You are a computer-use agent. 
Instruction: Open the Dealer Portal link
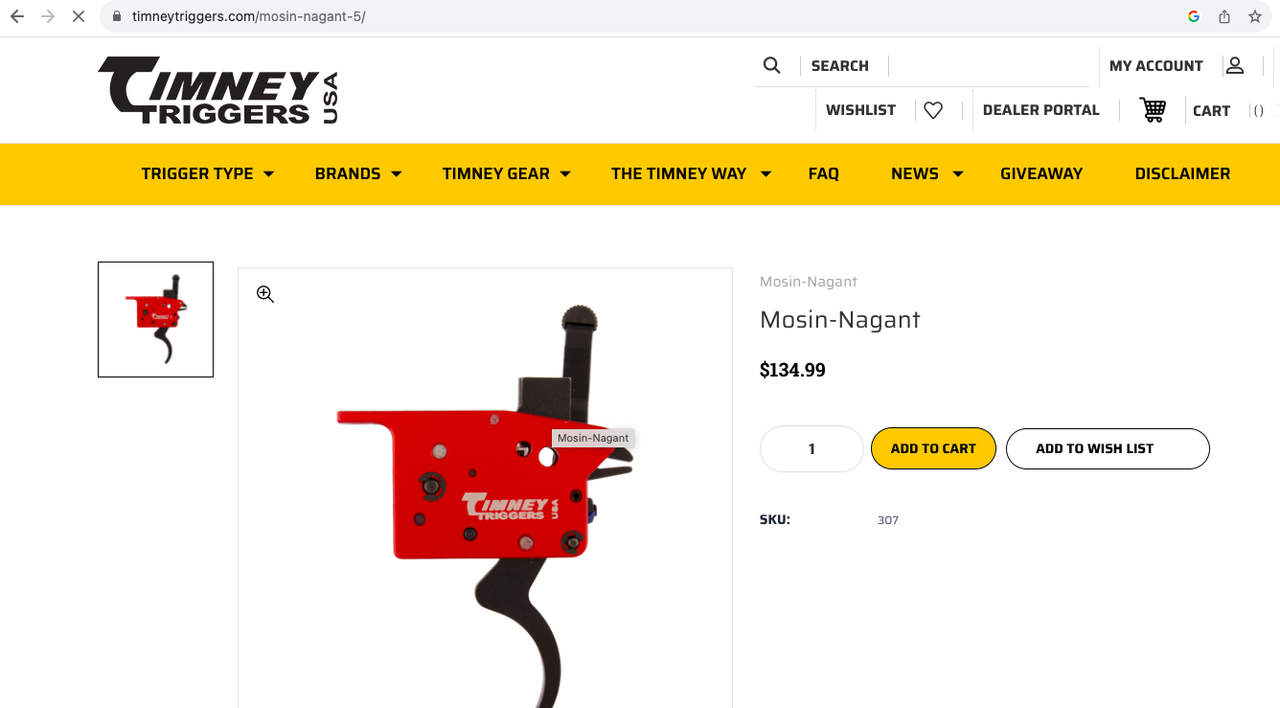(1041, 110)
